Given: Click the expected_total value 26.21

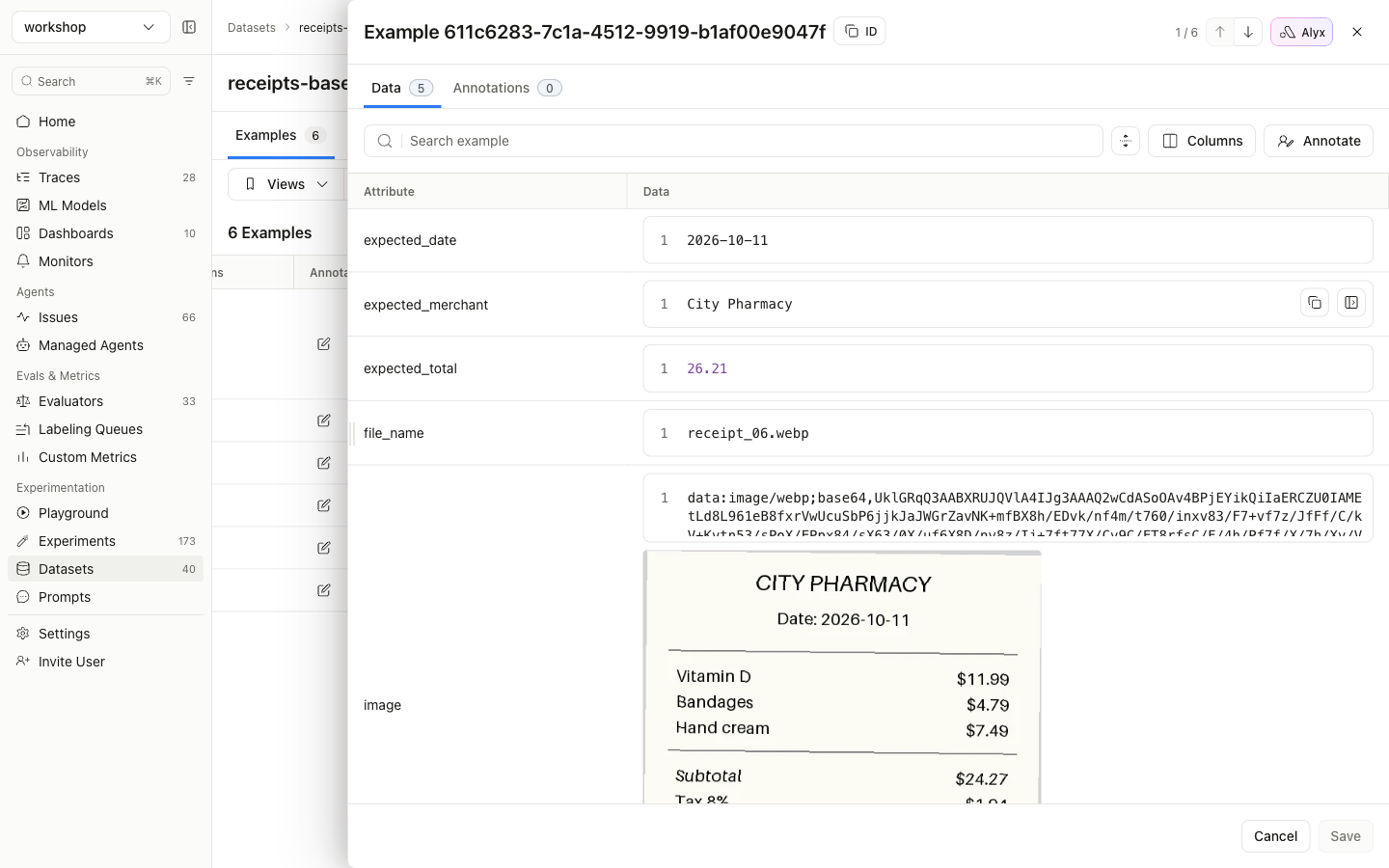Looking at the screenshot, I should click(x=707, y=368).
